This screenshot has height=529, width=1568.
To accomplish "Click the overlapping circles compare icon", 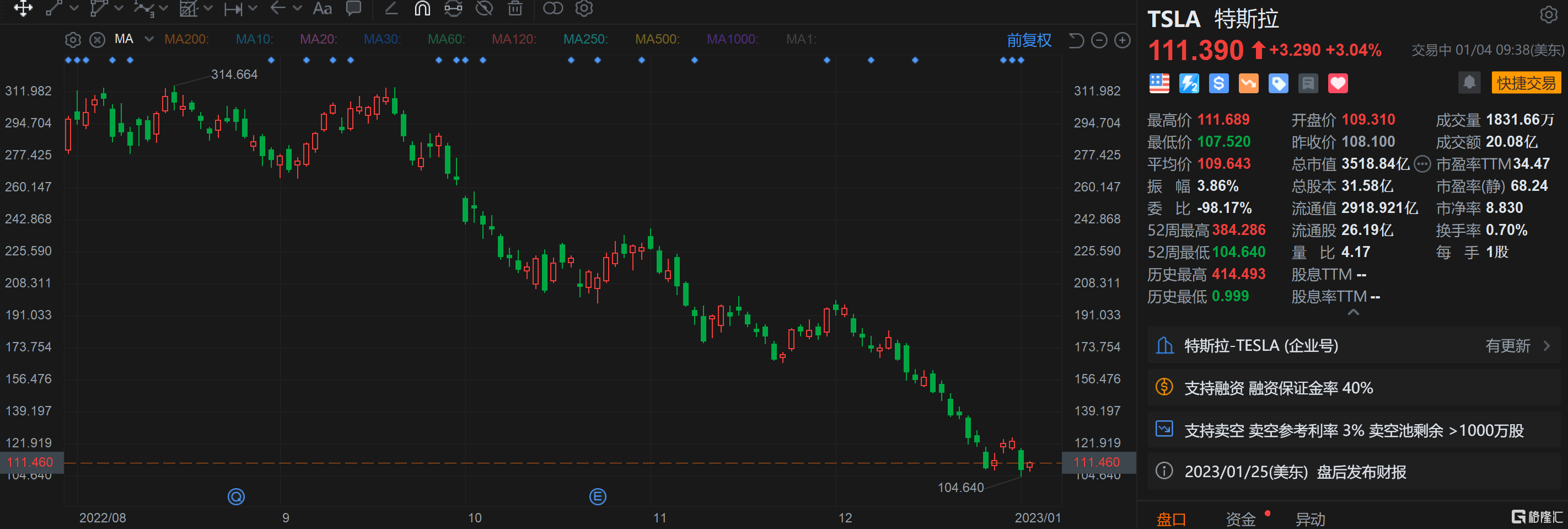I will point(552,8).
